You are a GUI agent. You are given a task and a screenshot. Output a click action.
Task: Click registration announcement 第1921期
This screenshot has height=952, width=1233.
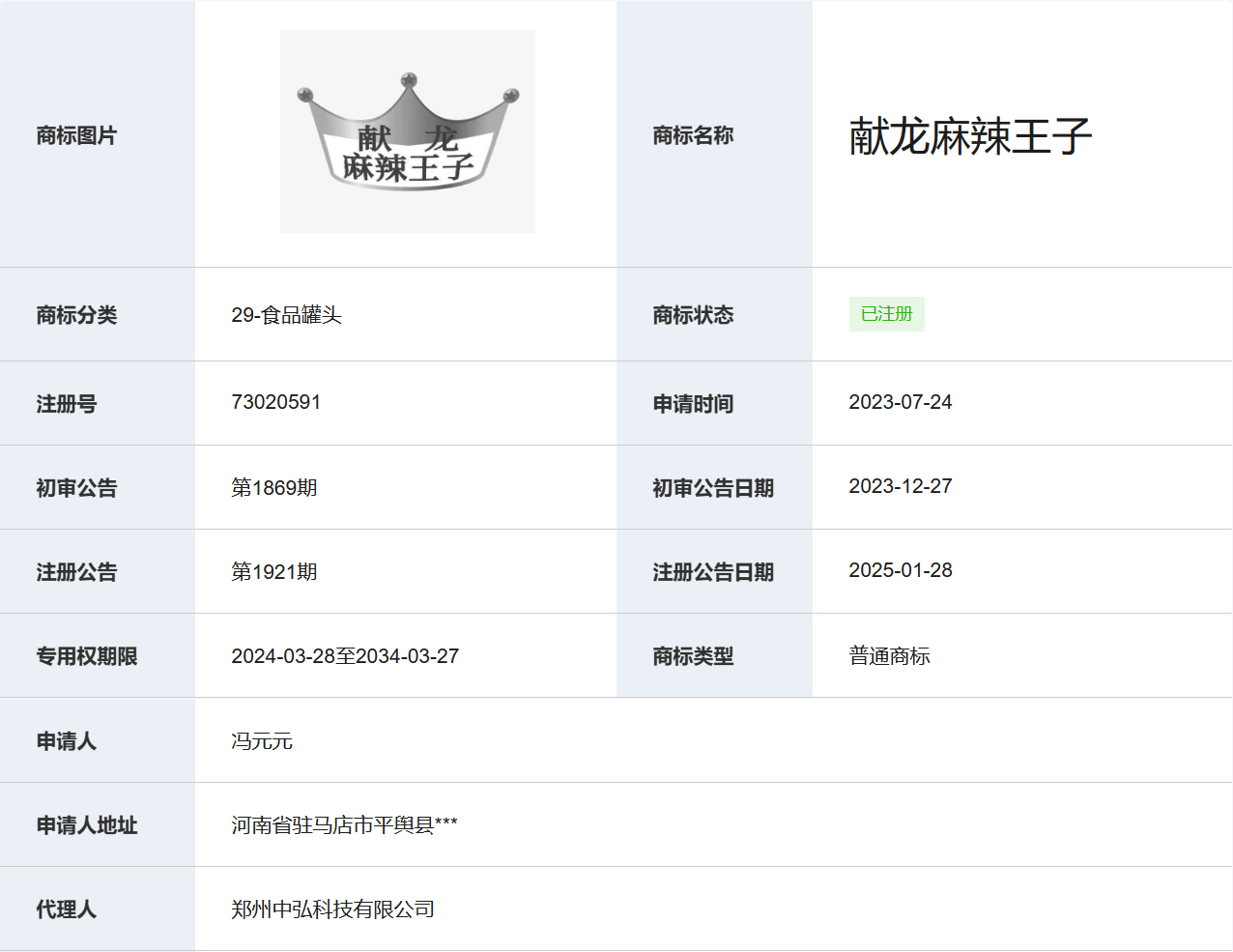[x=274, y=572]
